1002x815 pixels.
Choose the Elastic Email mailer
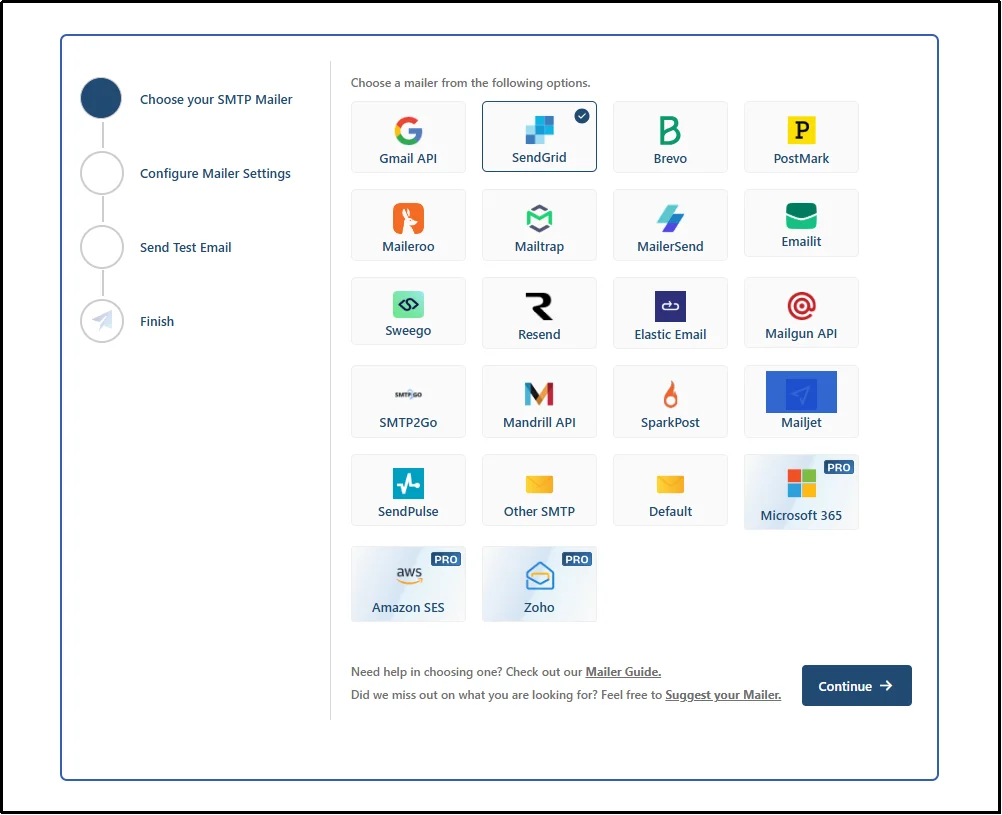click(670, 313)
